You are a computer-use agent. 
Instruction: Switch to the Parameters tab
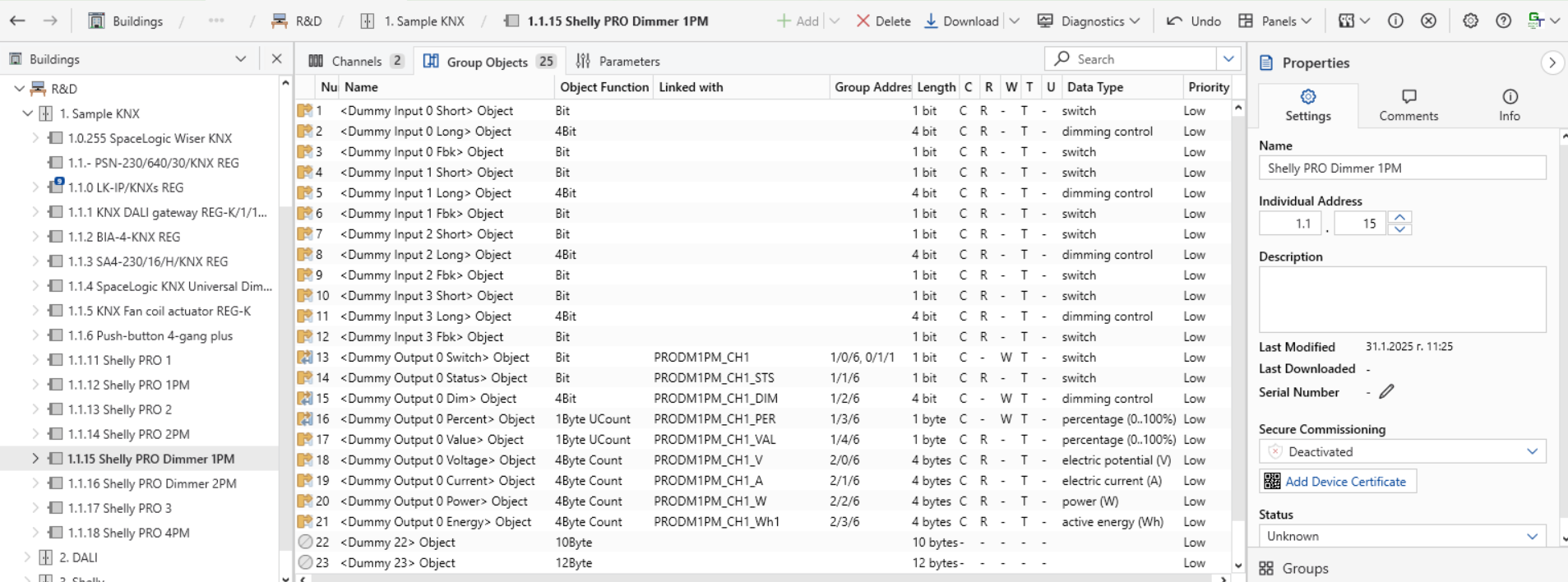point(618,61)
